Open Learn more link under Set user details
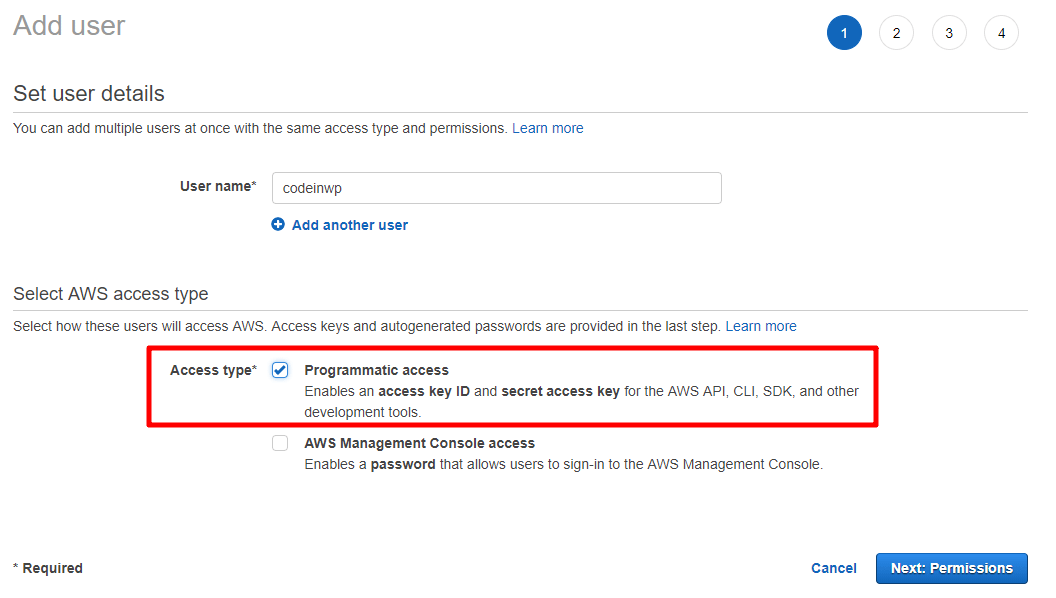Viewport: 1056px width, 598px height. 548,128
